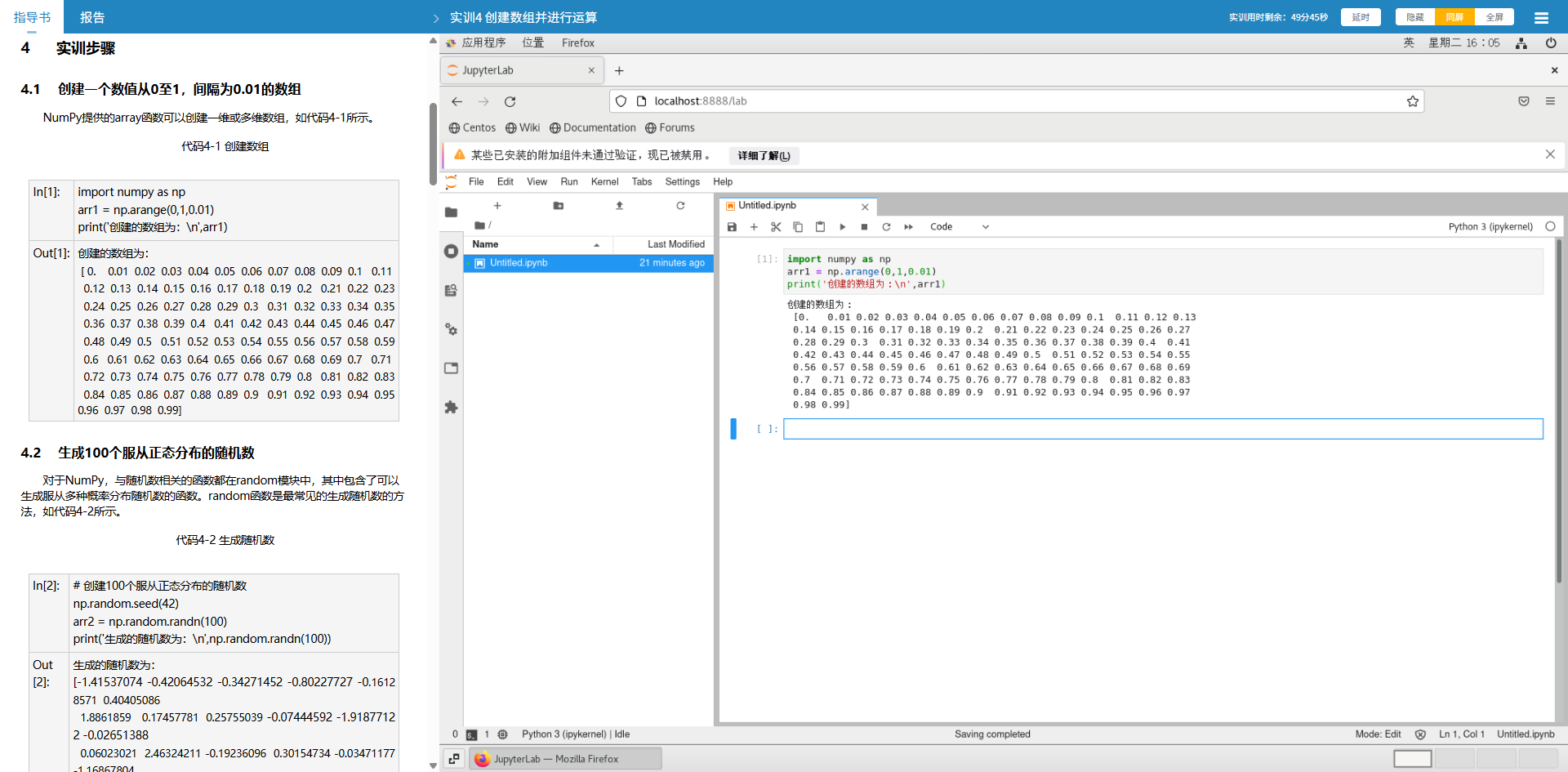Dismiss the add-on warning notification bar
Viewport: 1568px width, 772px height.
[1550, 154]
